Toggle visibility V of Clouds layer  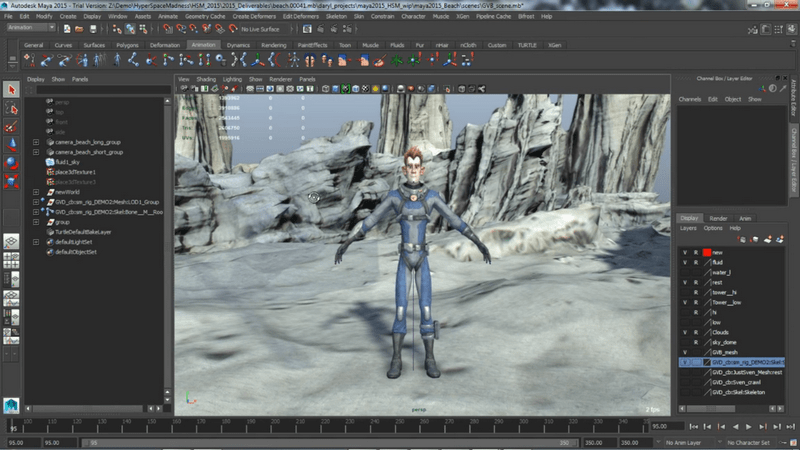coord(685,333)
